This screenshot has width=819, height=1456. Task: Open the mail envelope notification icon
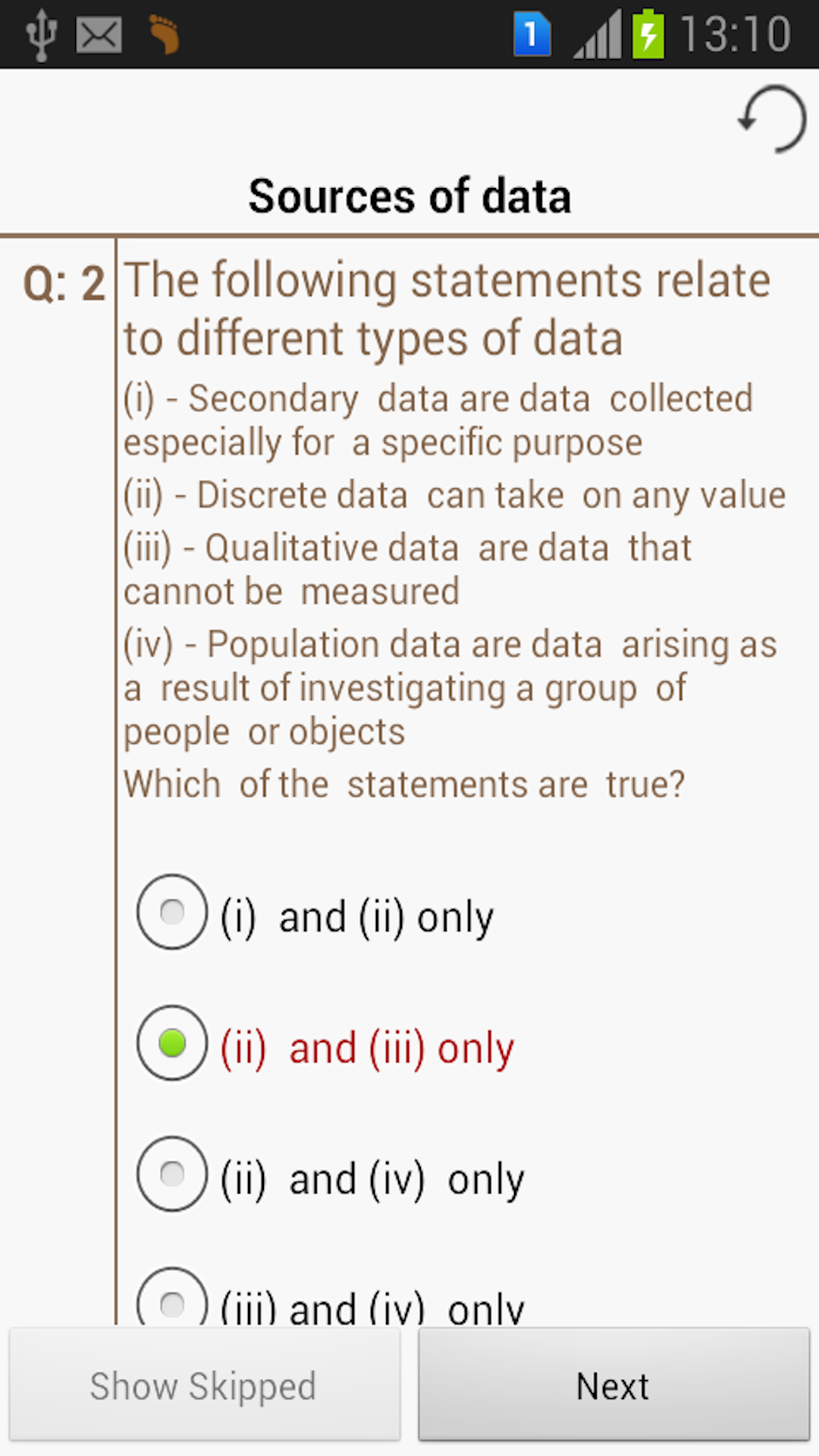99,35
